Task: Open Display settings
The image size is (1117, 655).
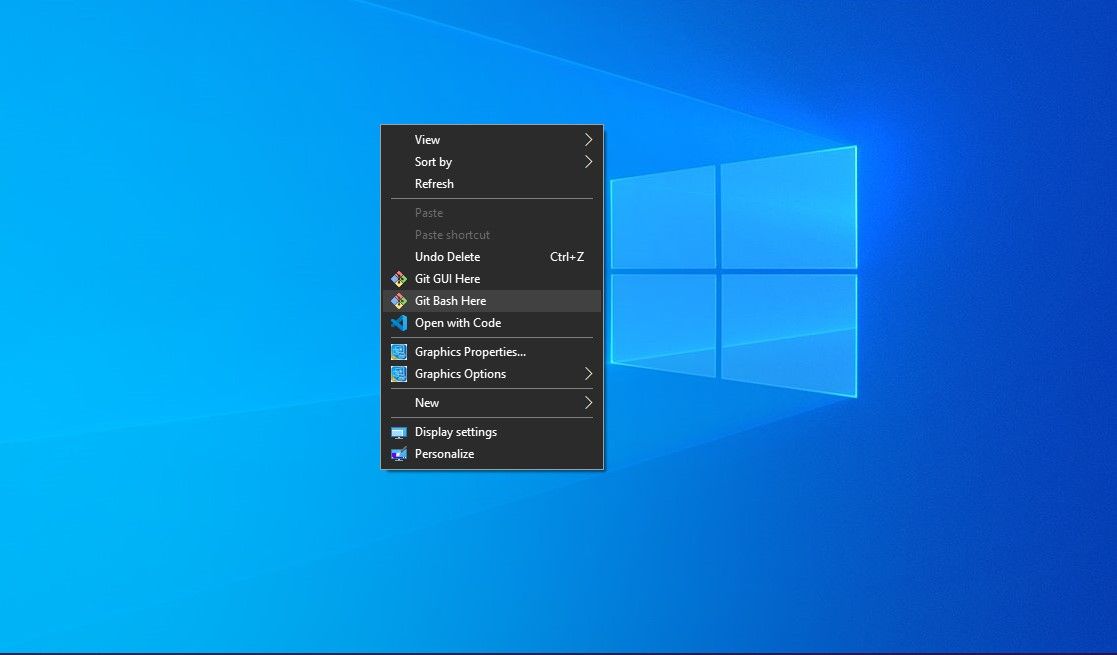Action: pos(455,432)
